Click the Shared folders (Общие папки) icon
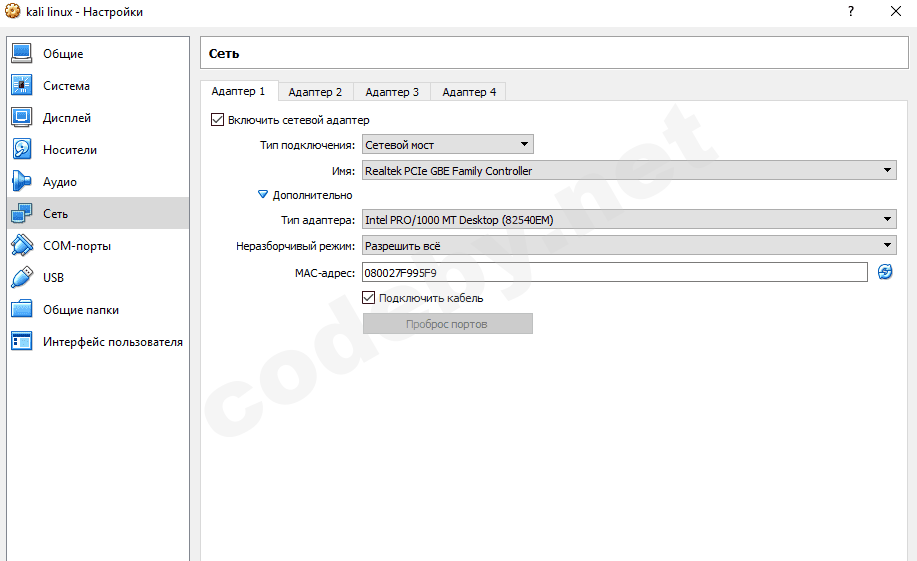917x561 pixels. (22, 309)
